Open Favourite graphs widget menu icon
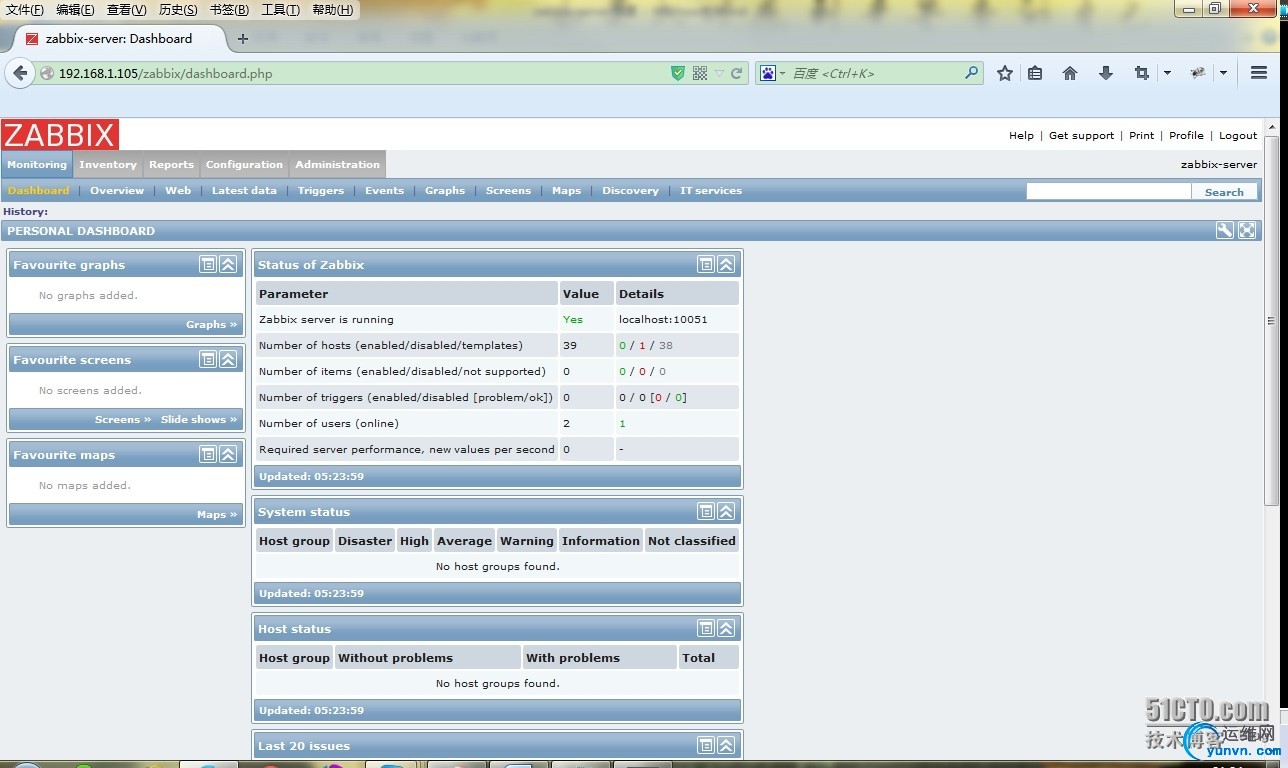Screen dimensions: 1288x768 [x=208, y=264]
